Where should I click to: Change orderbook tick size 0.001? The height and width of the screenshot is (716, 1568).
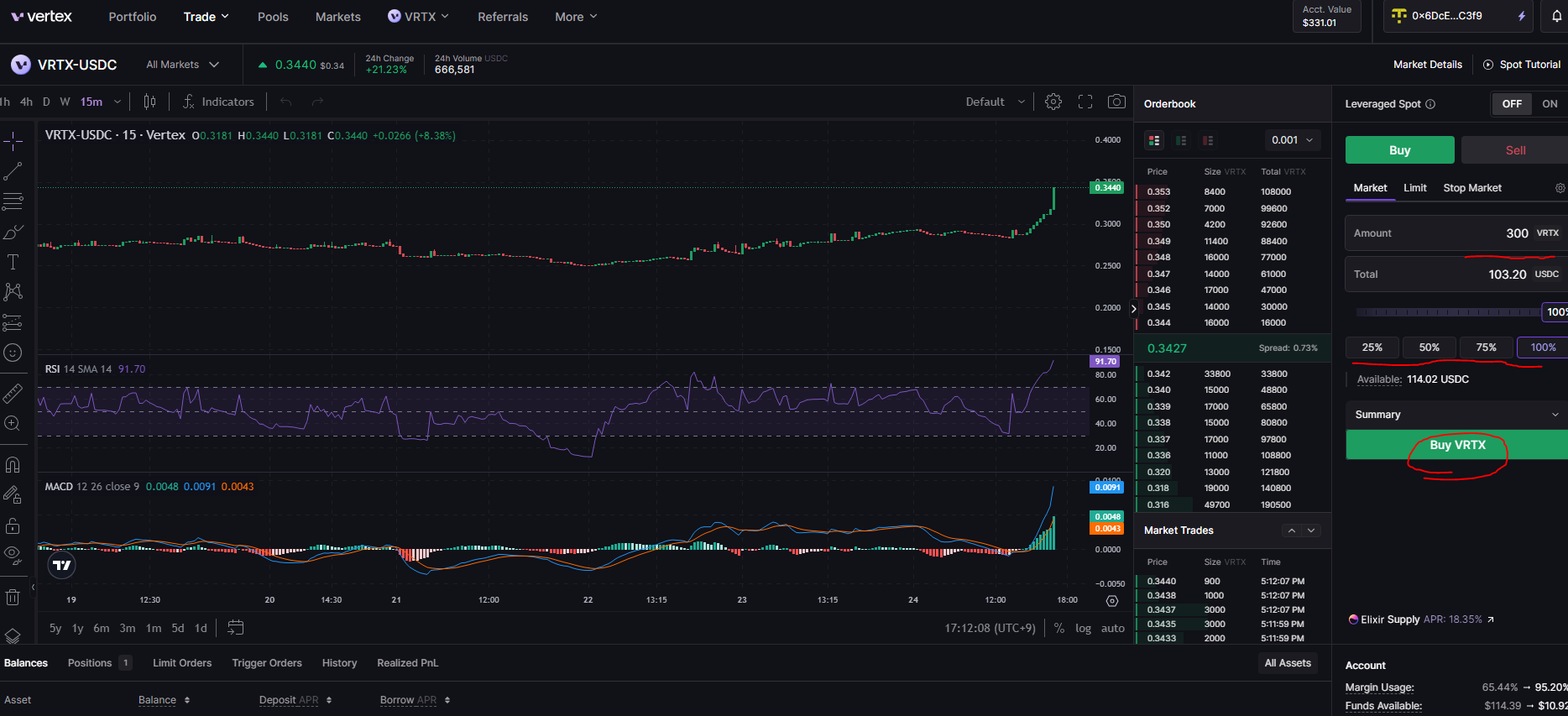(x=1292, y=140)
